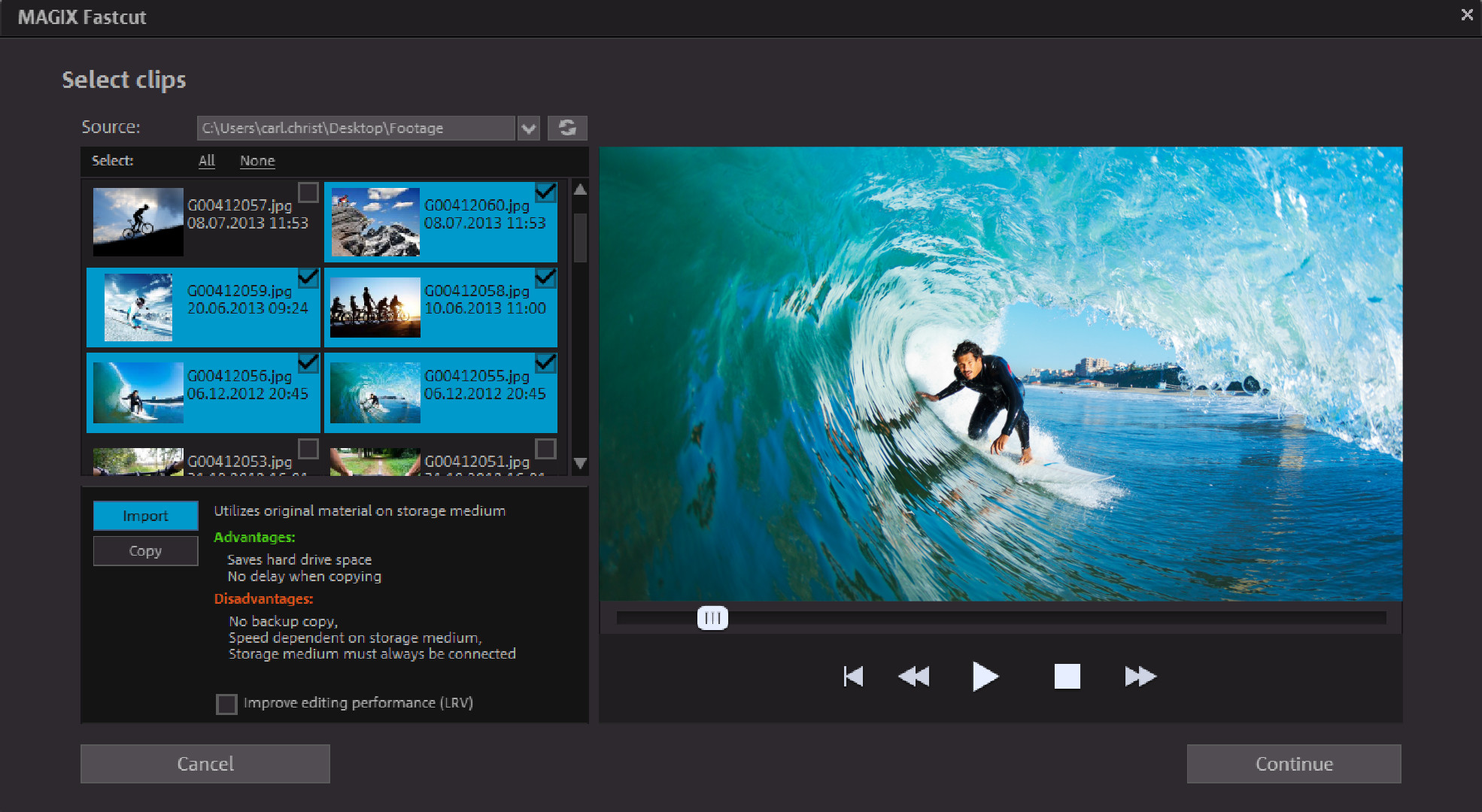The width and height of the screenshot is (1482, 812).
Task: Click the clip list scroll-up arrow
Action: 580,189
